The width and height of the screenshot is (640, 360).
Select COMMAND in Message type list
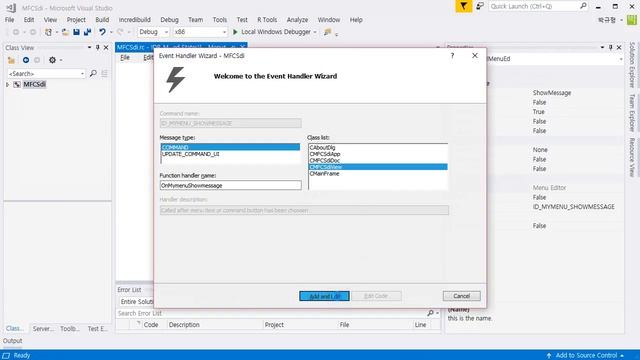[230, 147]
